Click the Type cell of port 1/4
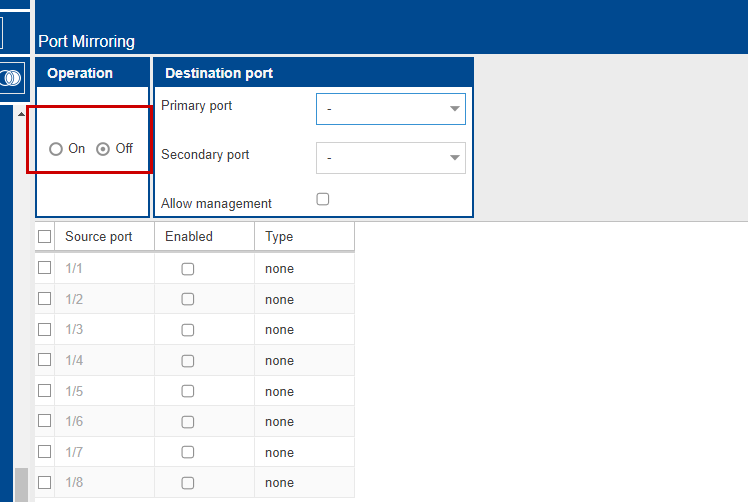 click(x=305, y=360)
